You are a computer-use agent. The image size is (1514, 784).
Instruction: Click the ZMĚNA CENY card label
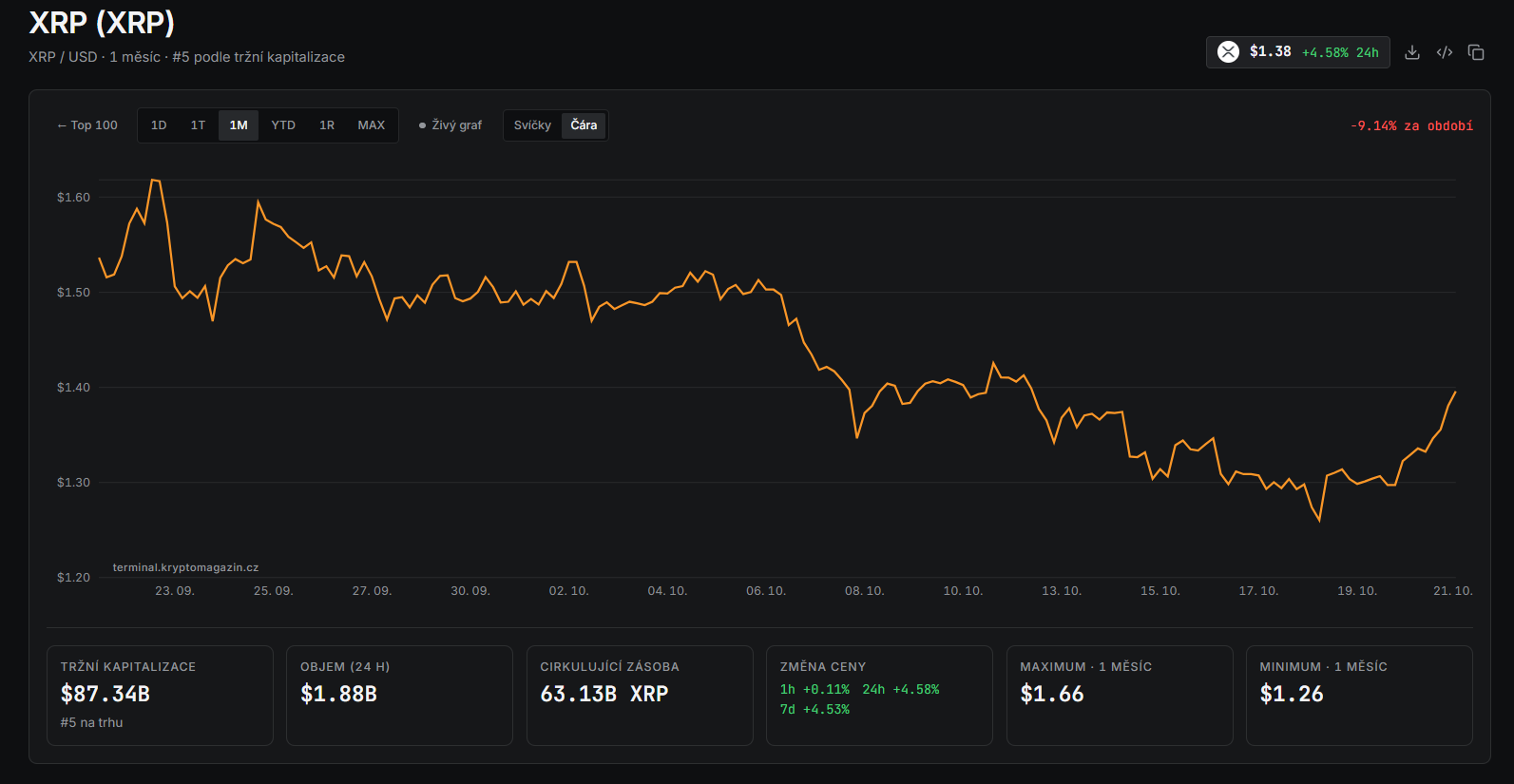[823, 666]
